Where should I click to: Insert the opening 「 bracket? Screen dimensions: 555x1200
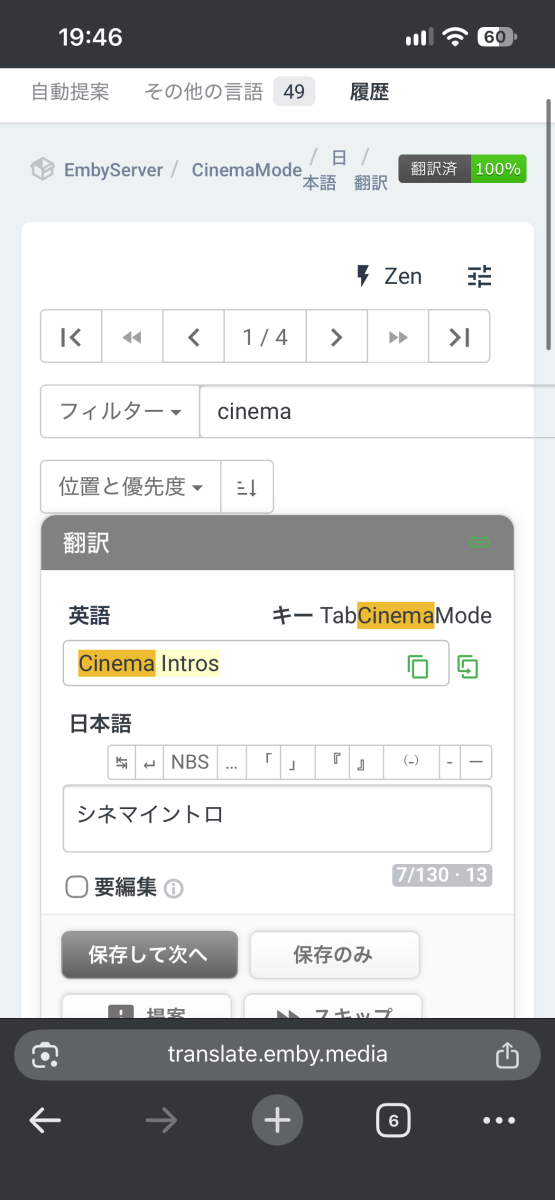[262, 762]
